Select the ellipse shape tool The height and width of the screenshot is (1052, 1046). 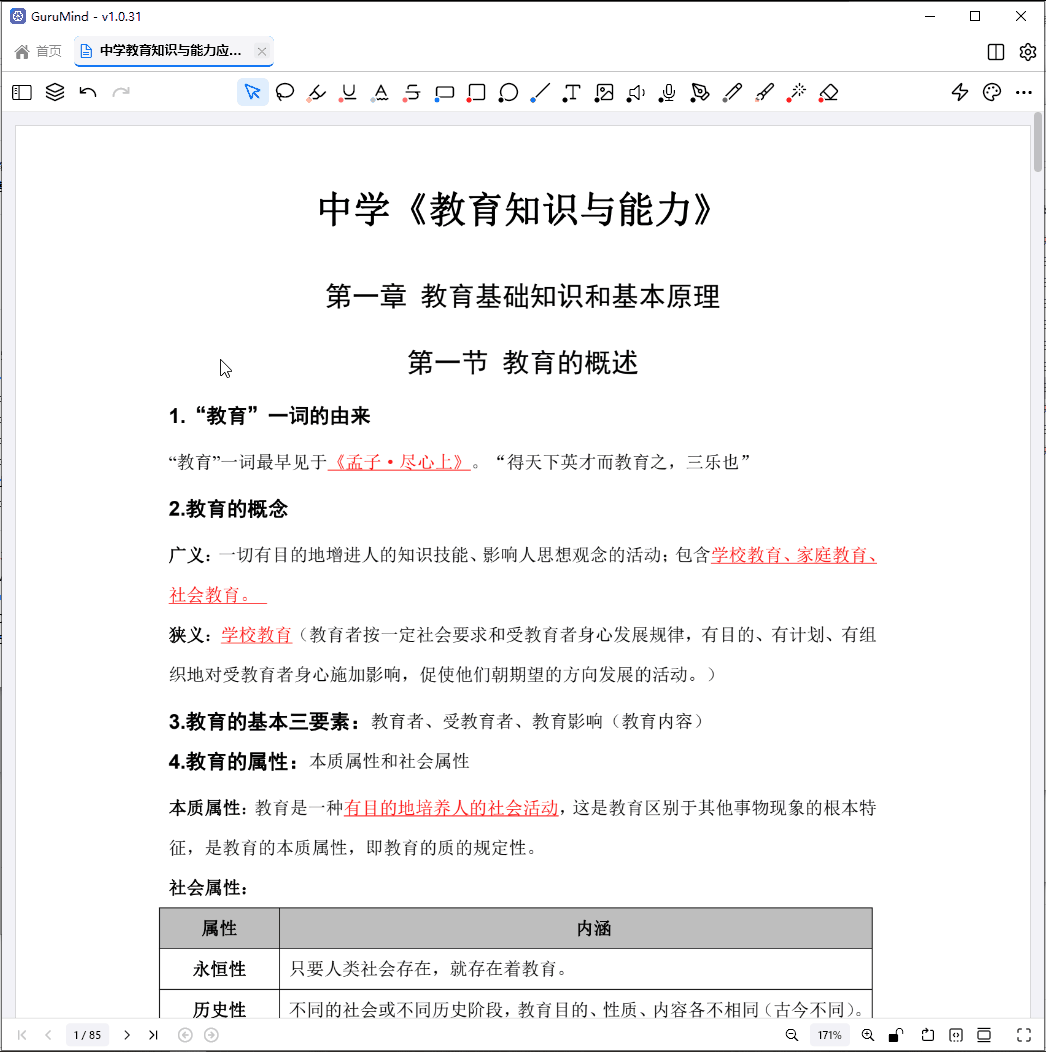pos(508,93)
